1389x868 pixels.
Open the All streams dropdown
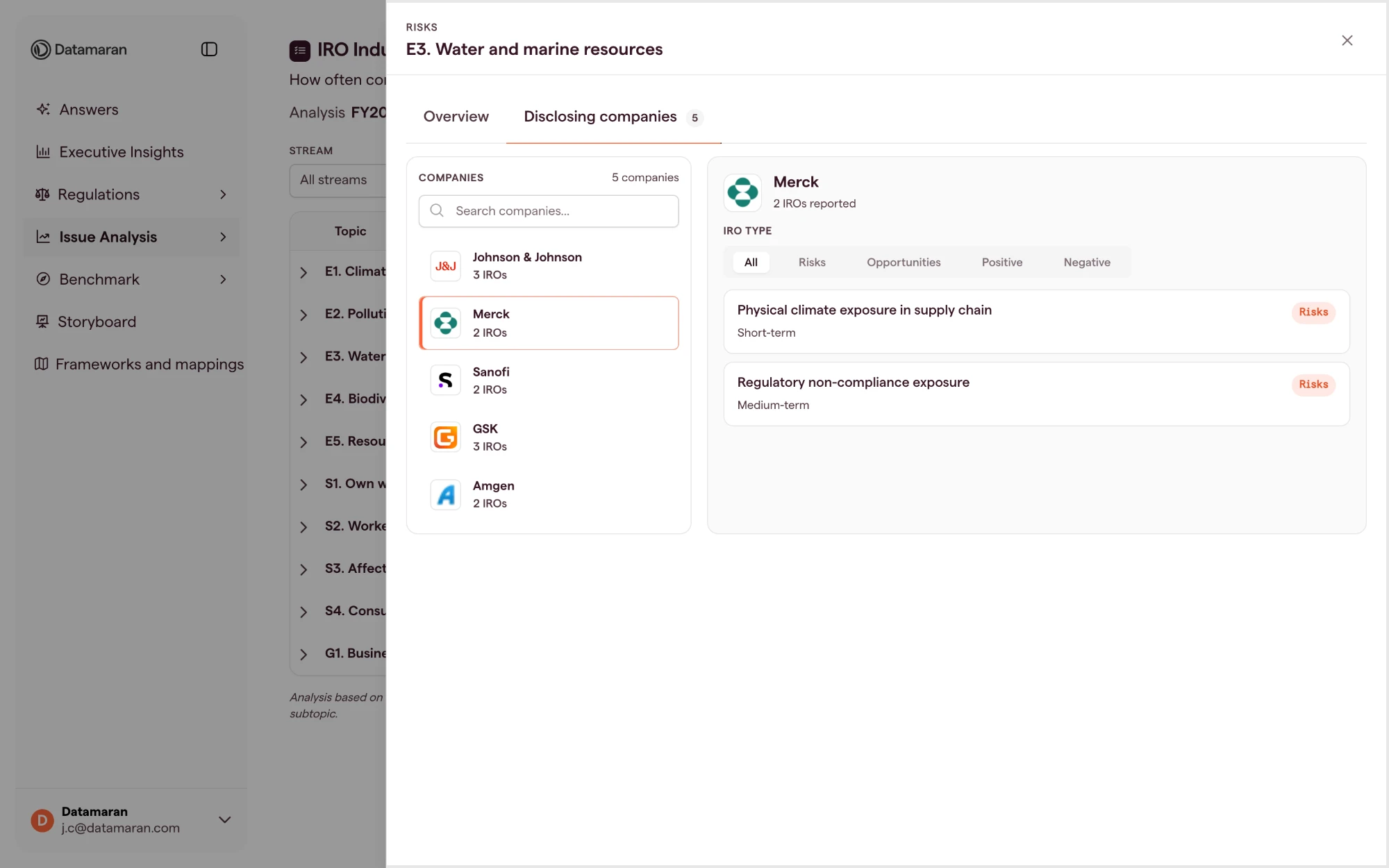coord(338,180)
